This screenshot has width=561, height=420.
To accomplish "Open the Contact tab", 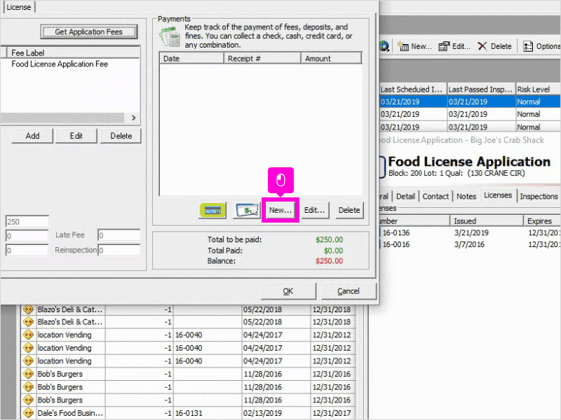I will pyautogui.click(x=435, y=196).
